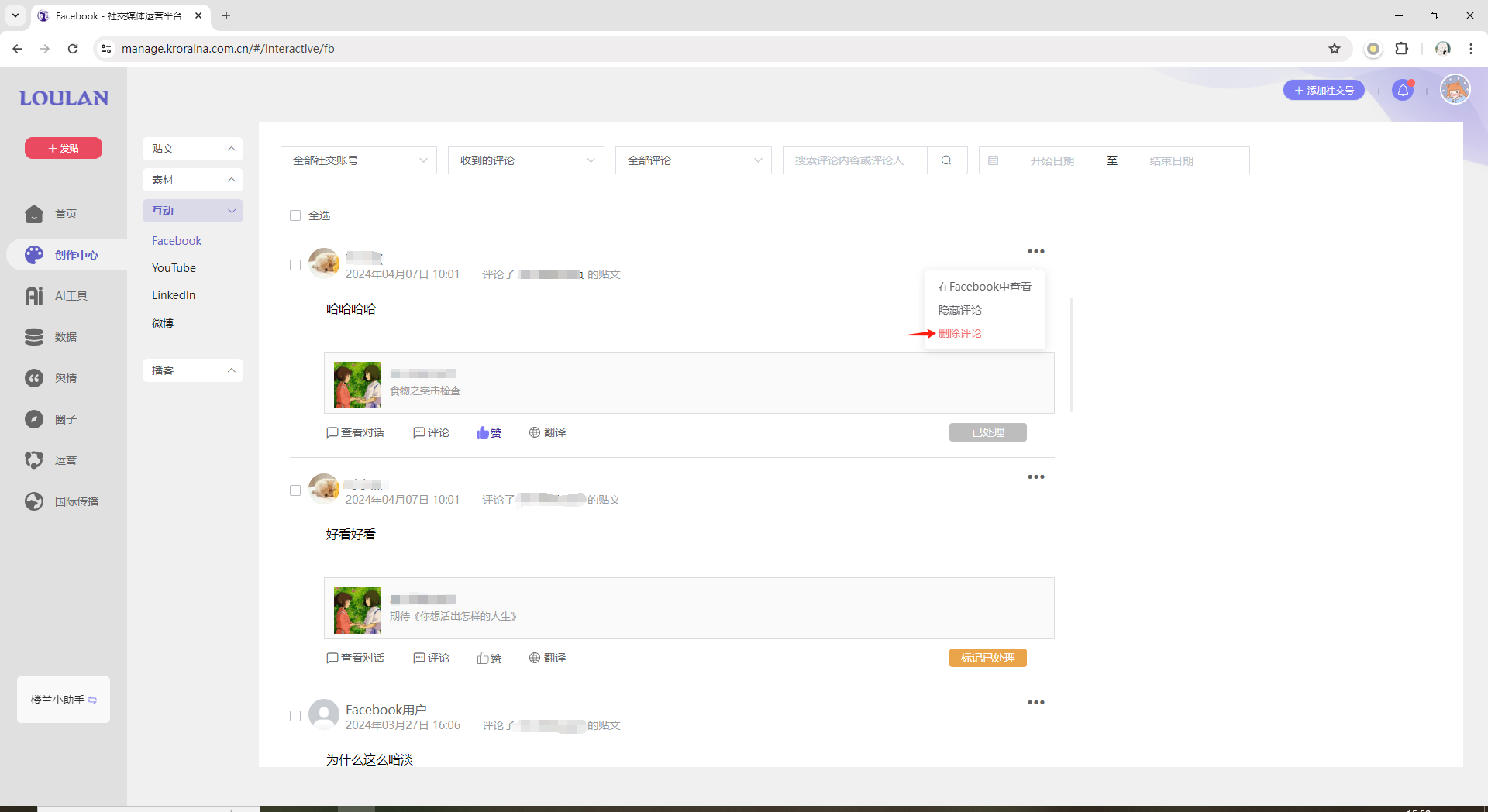
Task: Click the 结束日期 end date field
Action: (1171, 161)
